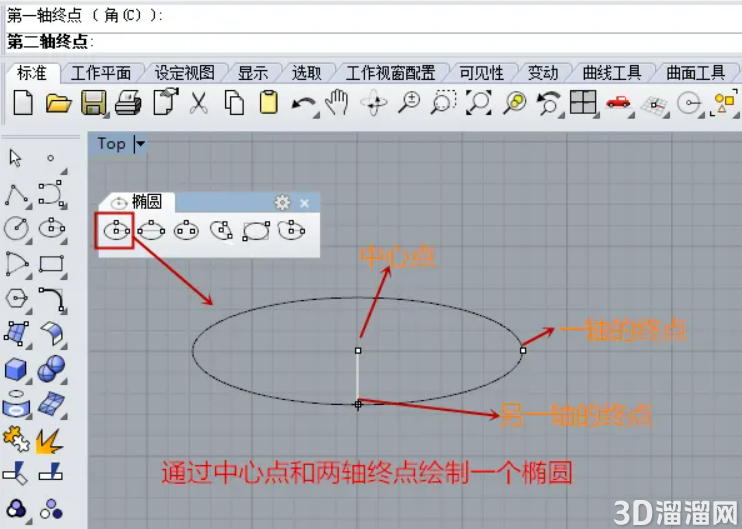Click the Undo arrow icon

pos(303,104)
